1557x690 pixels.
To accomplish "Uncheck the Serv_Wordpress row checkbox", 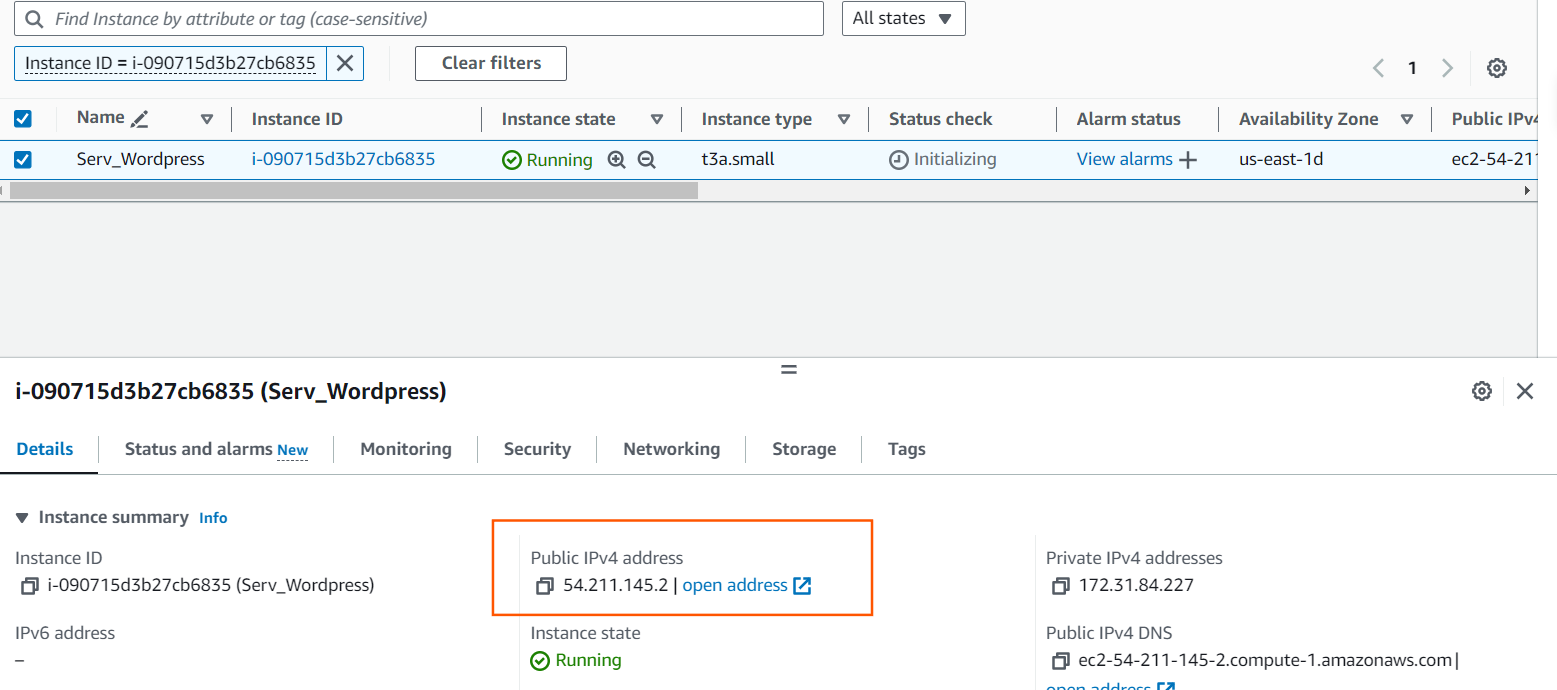I will click(x=23, y=159).
